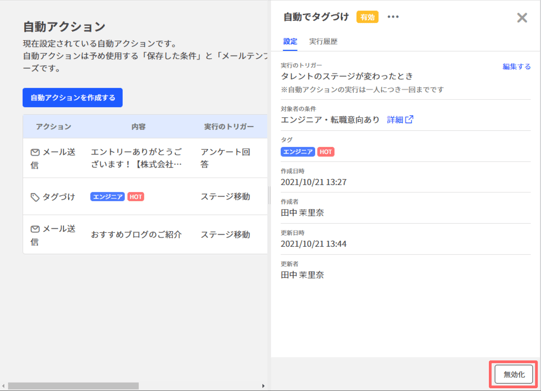Viewport: 541px width, 391px height.
Task: Click ステージ移動 in the おすすめブログ row
Action: point(225,235)
